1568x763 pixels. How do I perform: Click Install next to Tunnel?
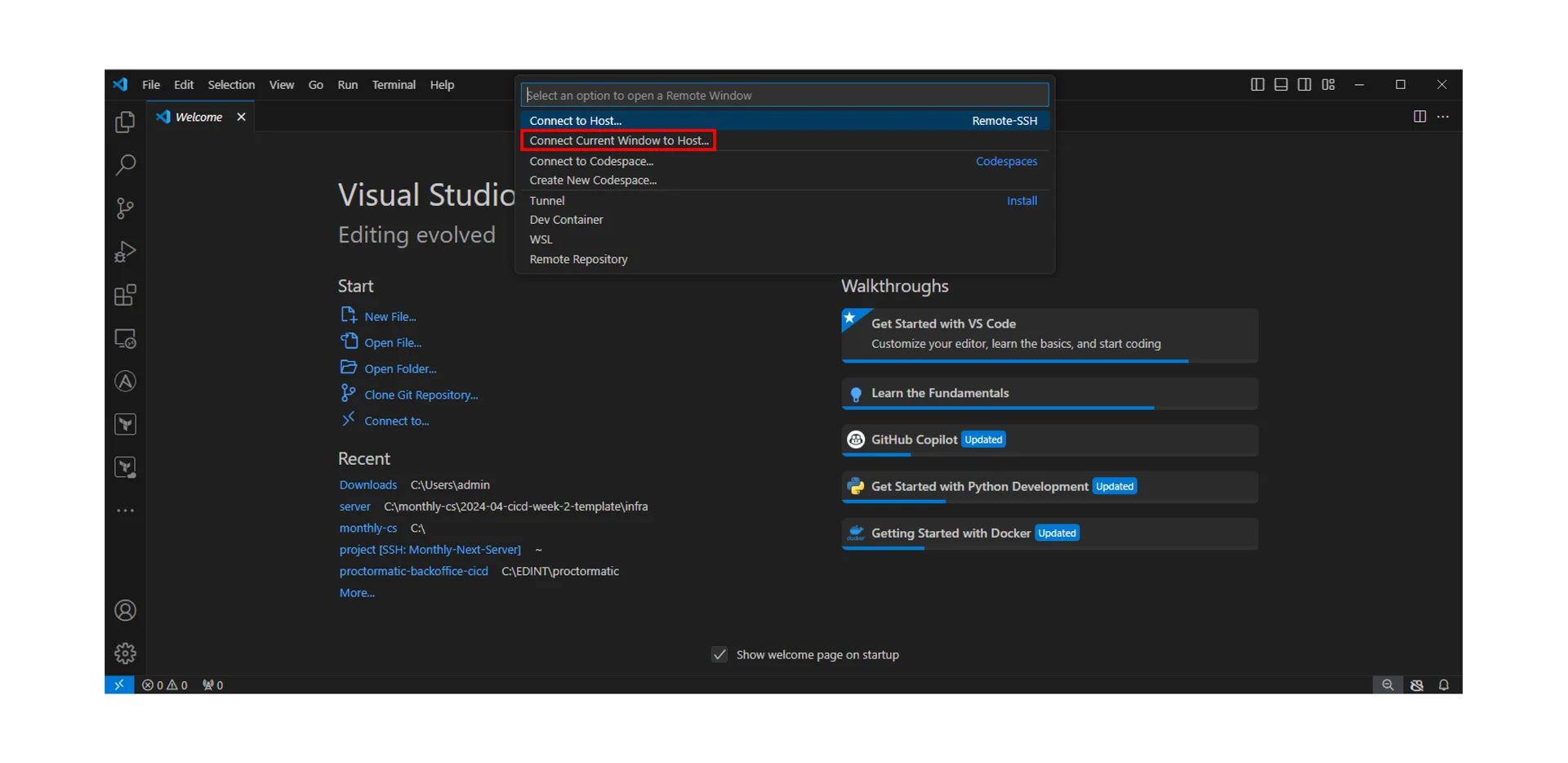coord(1022,201)
